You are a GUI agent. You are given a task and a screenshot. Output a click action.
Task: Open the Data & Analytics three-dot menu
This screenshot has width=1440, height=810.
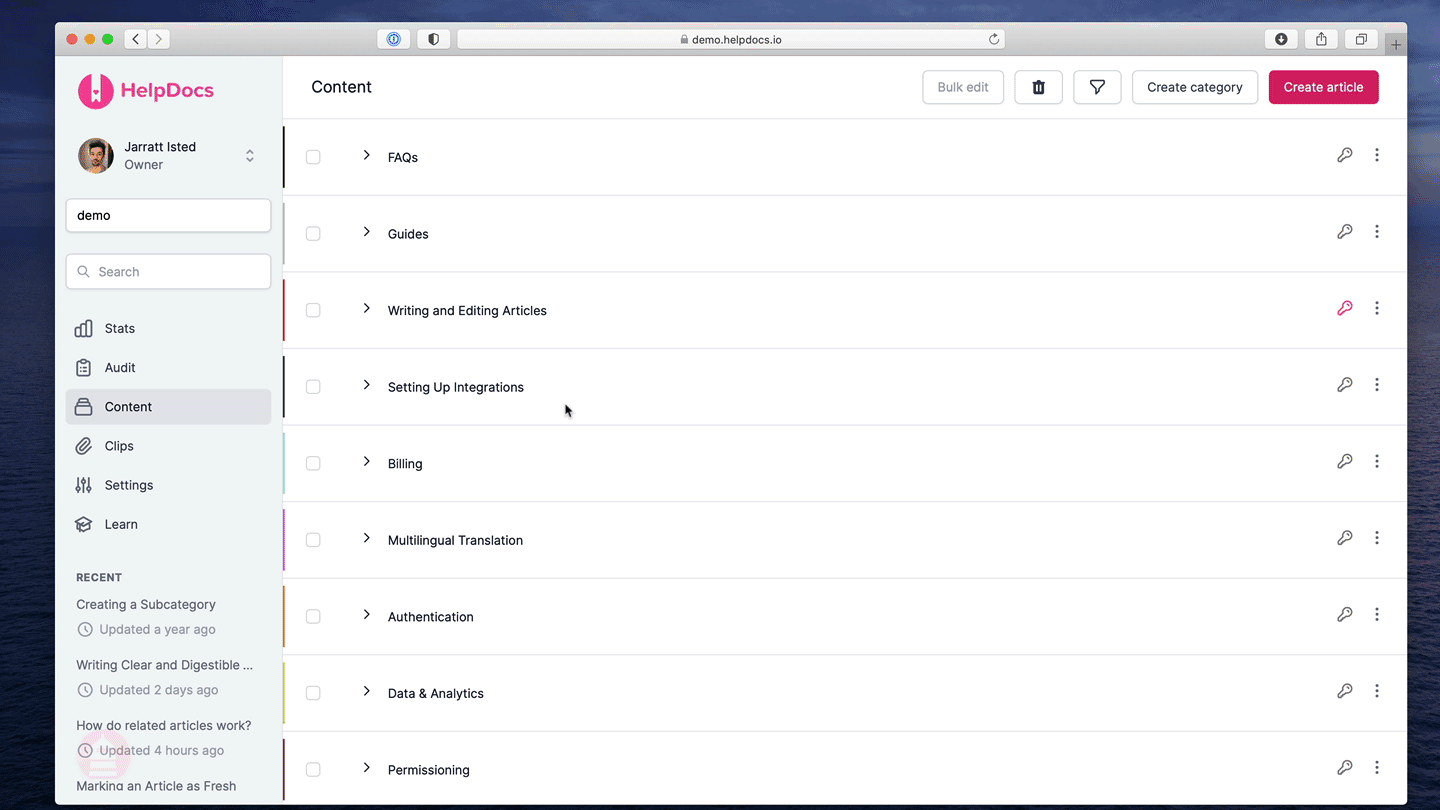click(x=1377, y=691)
